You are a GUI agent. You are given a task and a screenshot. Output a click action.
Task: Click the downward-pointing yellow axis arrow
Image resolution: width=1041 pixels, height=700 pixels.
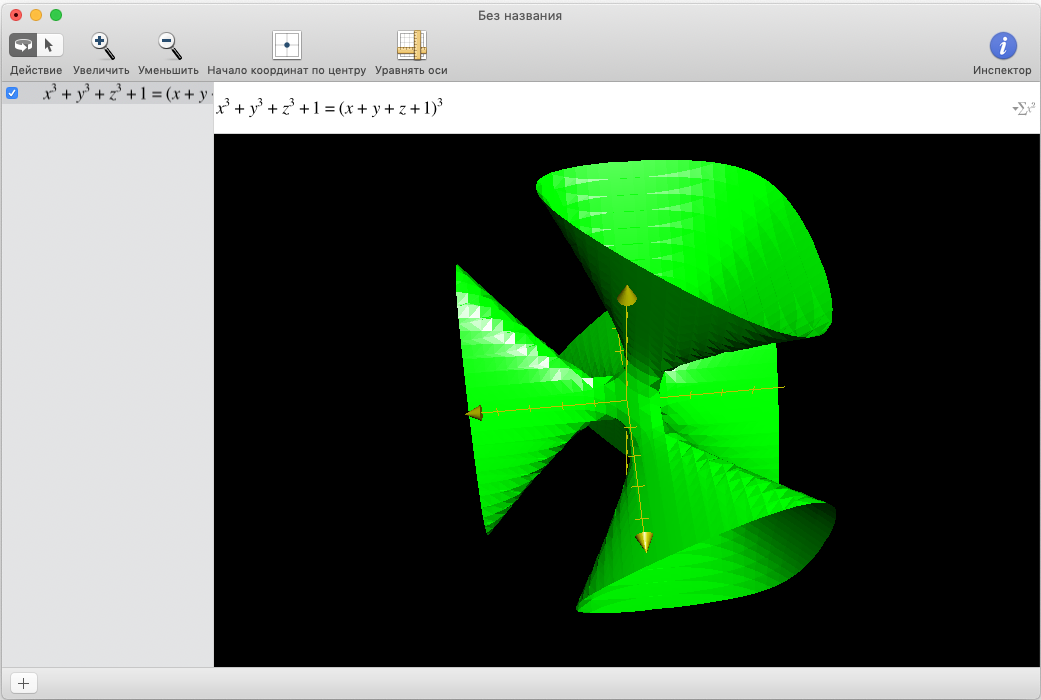coord(645,541)
